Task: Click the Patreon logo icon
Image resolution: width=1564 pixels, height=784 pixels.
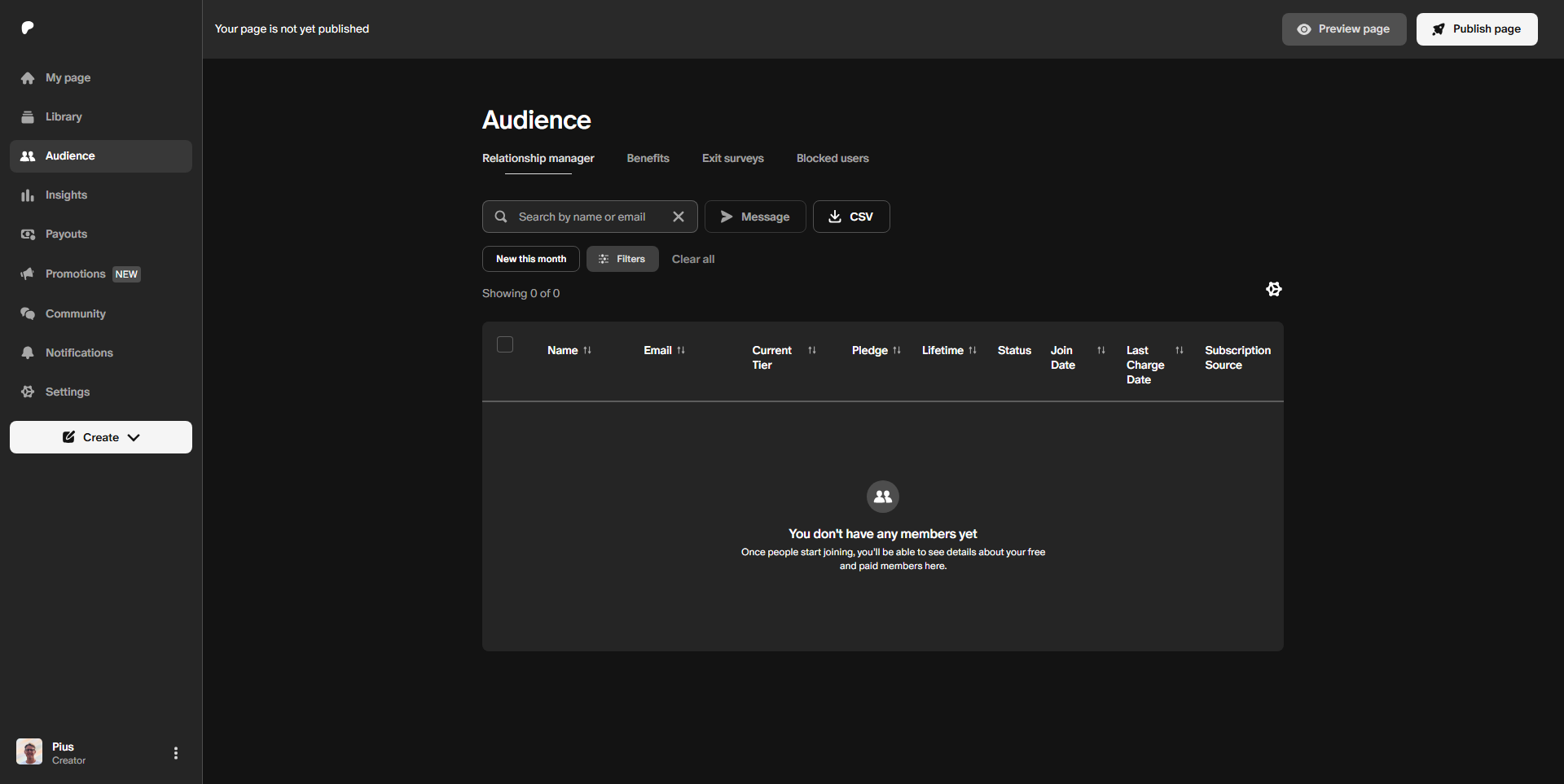Action: point(28,28)
